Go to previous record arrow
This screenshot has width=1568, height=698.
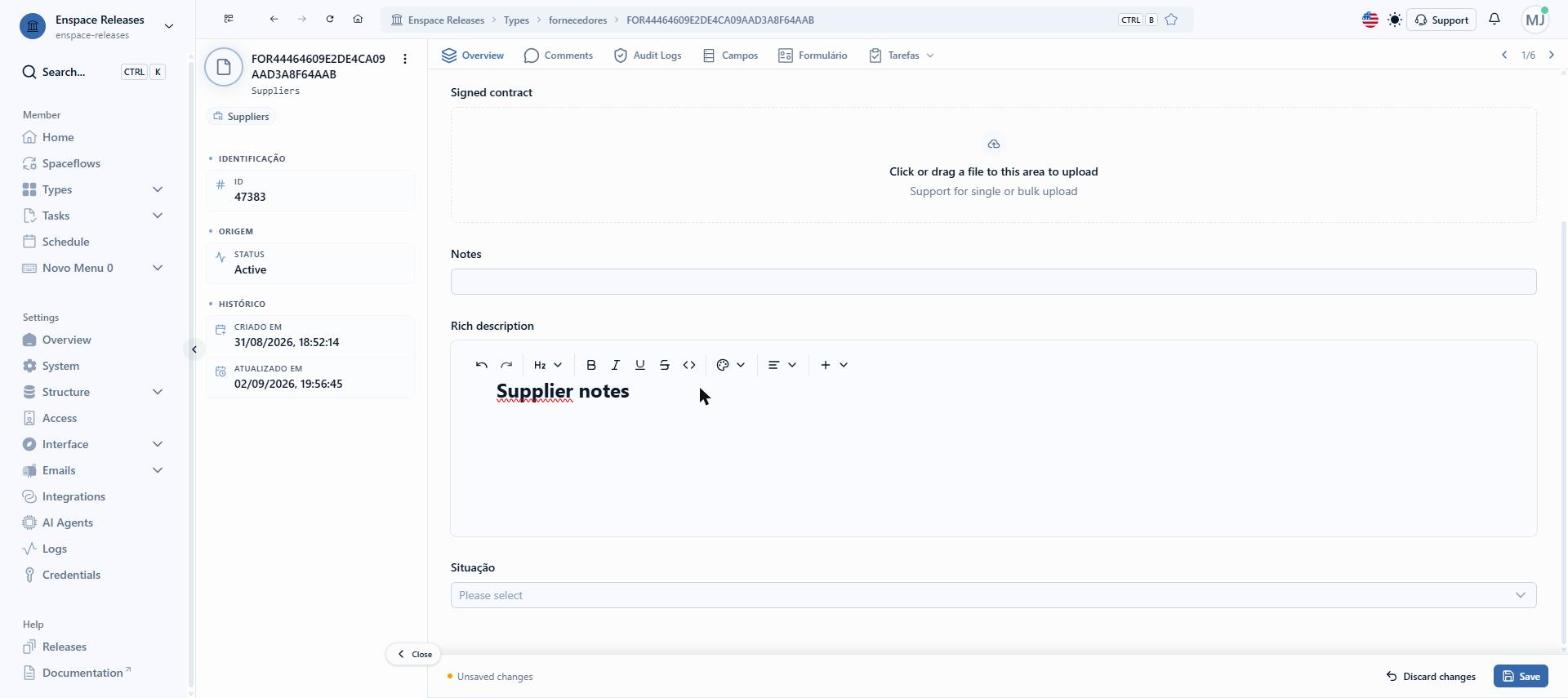coord(1504,55)
